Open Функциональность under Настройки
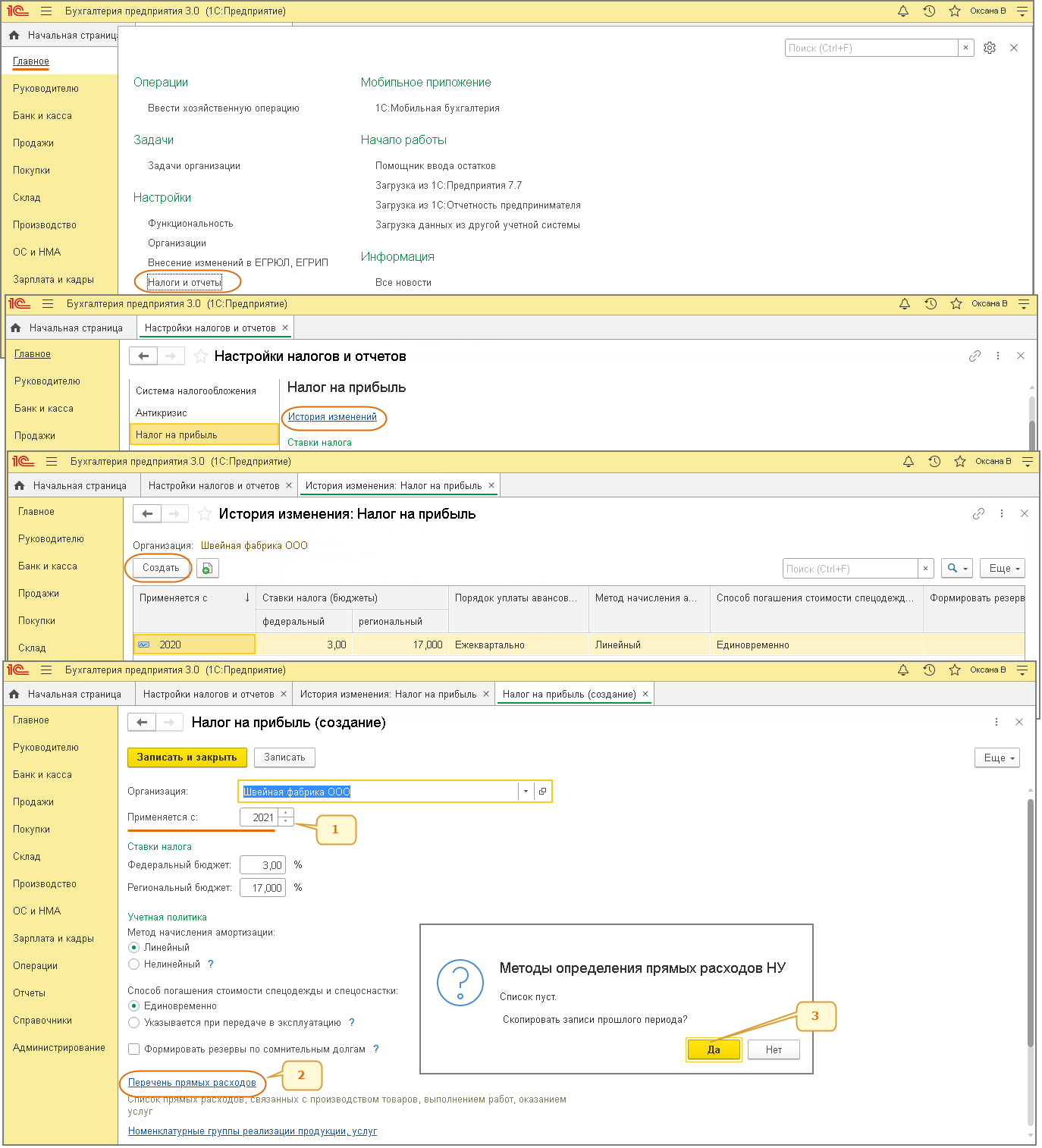This screenshot has height=1148, width=1042. click(190, 223)
